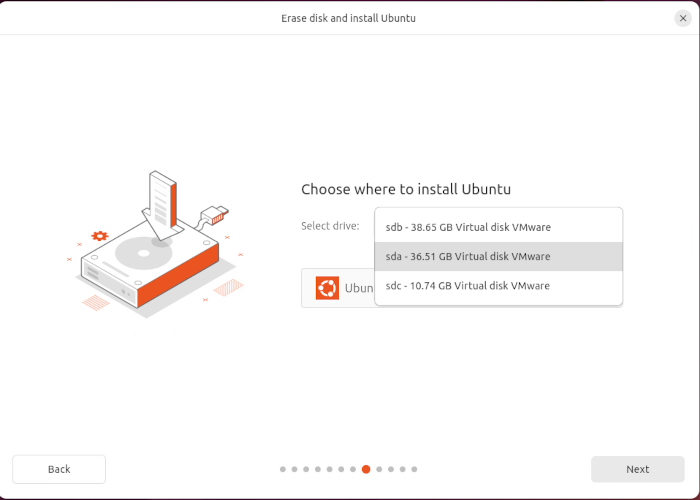Click the first progress dot
The width and height of the screenshot is (700, 500).
(x=283, y=469)
